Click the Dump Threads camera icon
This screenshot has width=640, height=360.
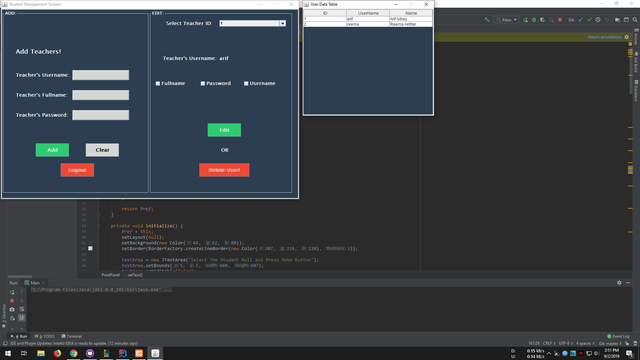(12, 309)
